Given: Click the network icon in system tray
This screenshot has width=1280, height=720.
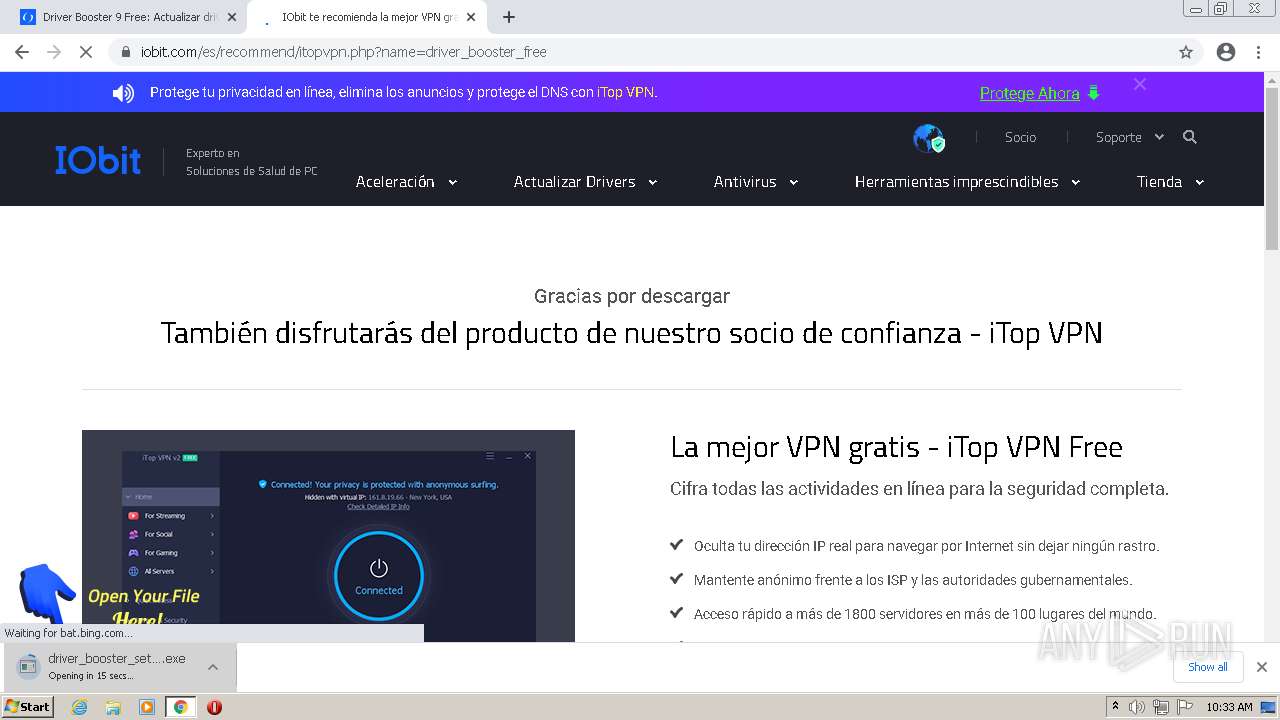Looking at the screenshot, I should tap(1161, 707).
